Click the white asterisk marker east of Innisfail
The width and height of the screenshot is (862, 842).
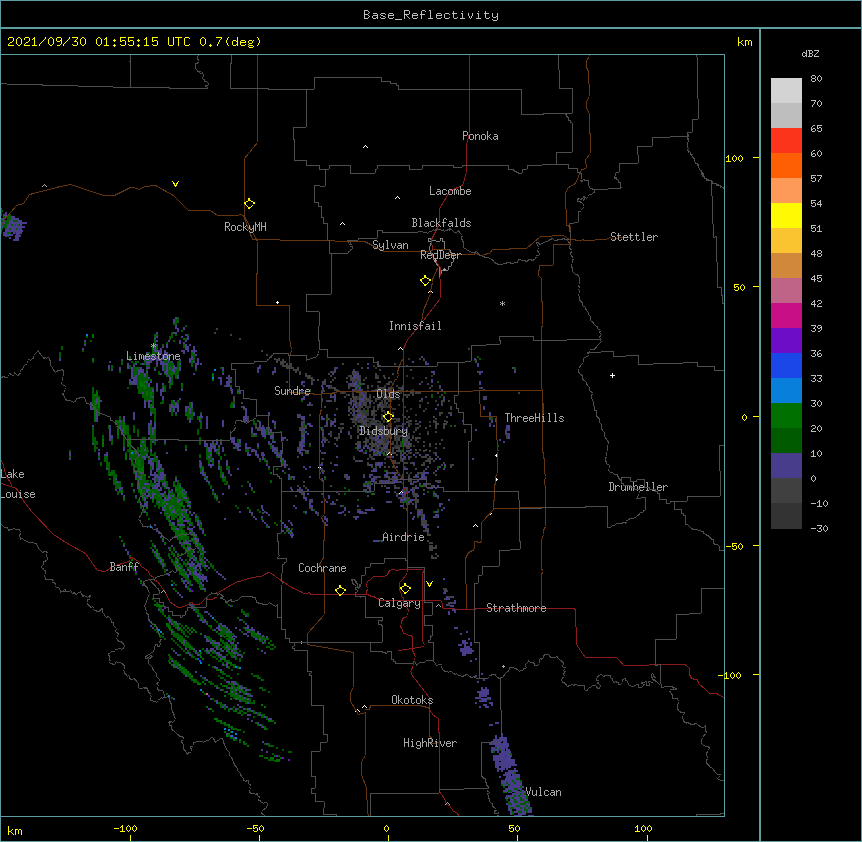502,303
